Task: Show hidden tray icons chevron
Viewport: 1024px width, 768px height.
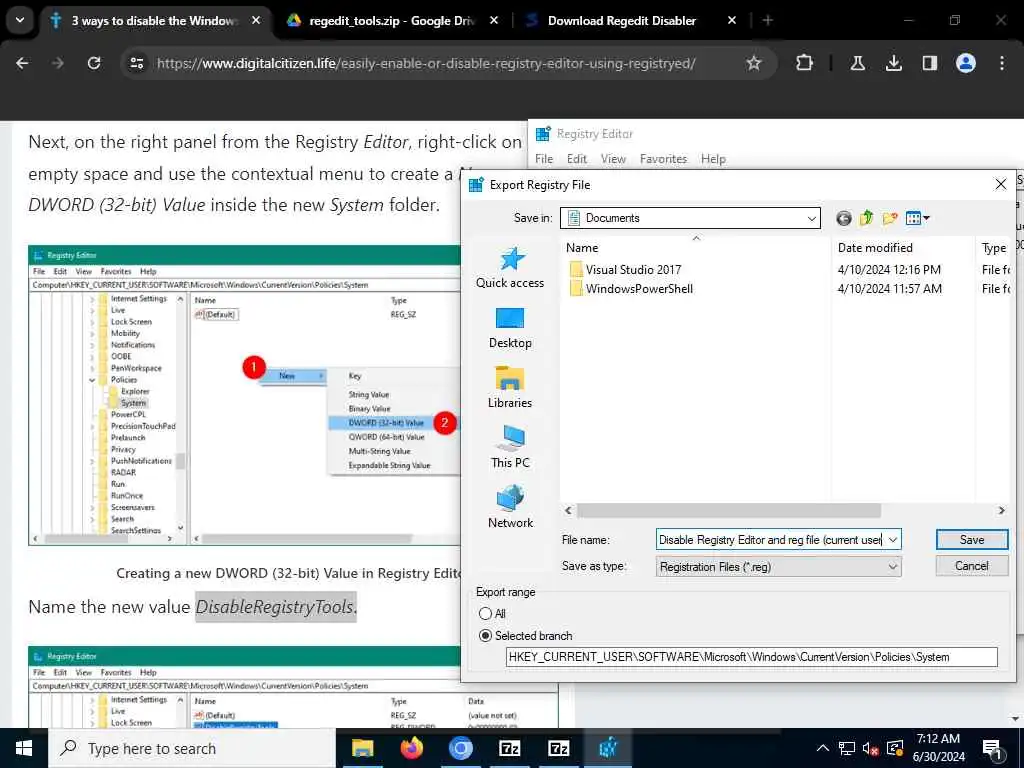Action: click(823, 748)
